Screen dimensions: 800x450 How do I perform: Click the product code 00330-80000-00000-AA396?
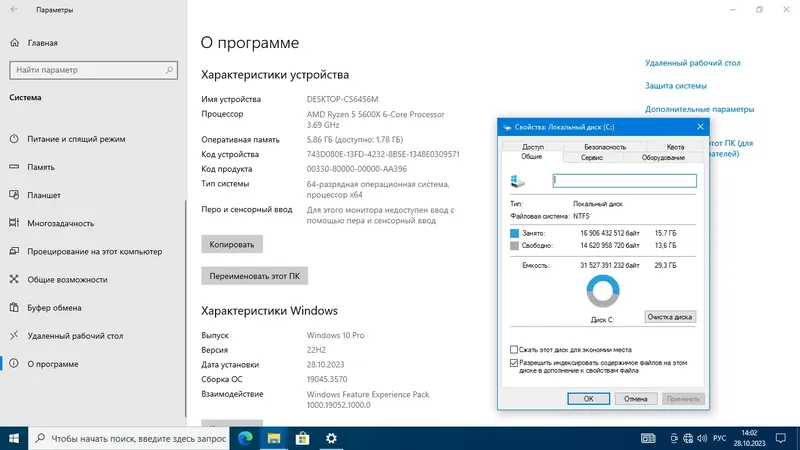pos(357,169)
